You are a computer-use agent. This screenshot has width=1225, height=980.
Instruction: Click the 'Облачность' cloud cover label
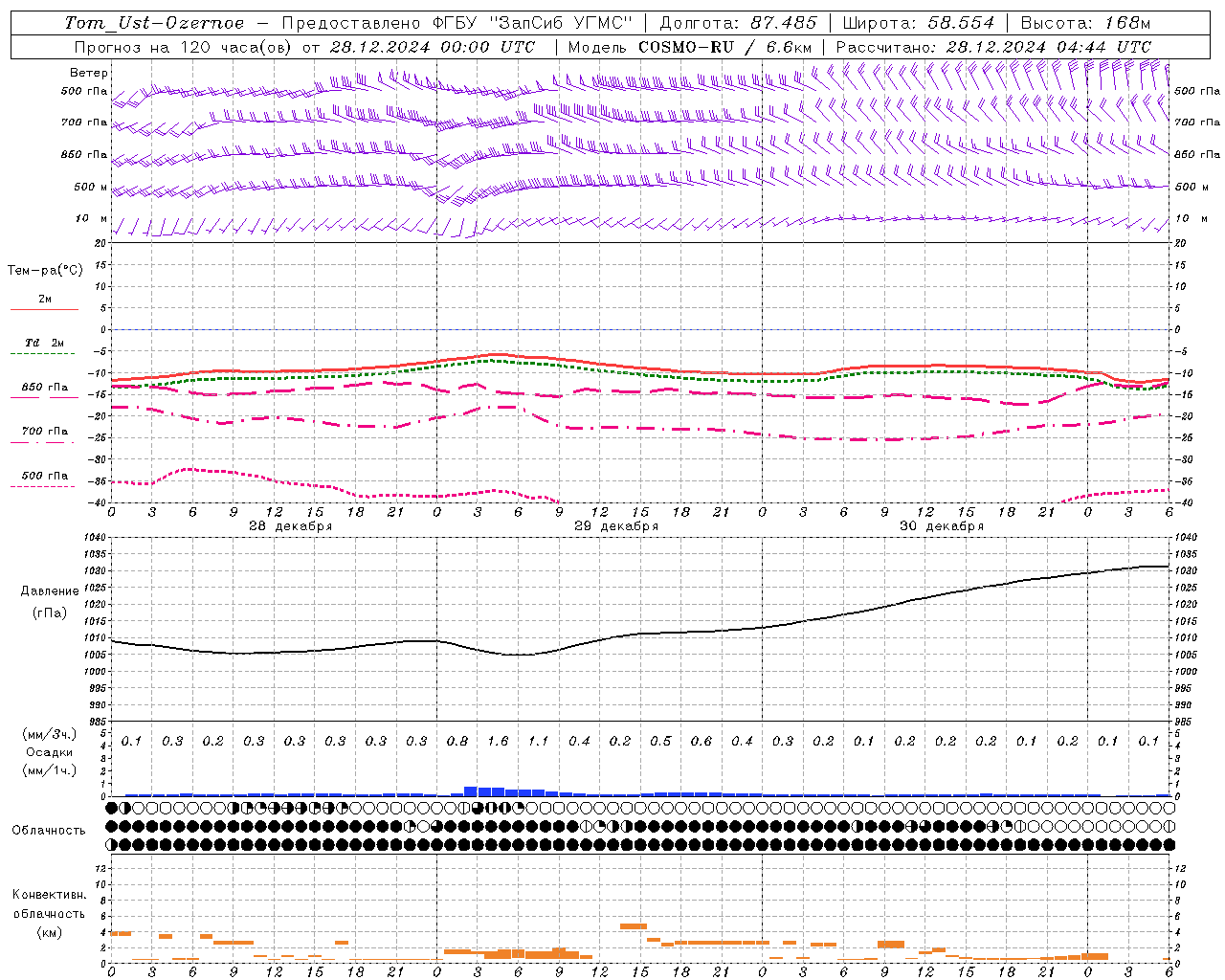pos(49,830)
